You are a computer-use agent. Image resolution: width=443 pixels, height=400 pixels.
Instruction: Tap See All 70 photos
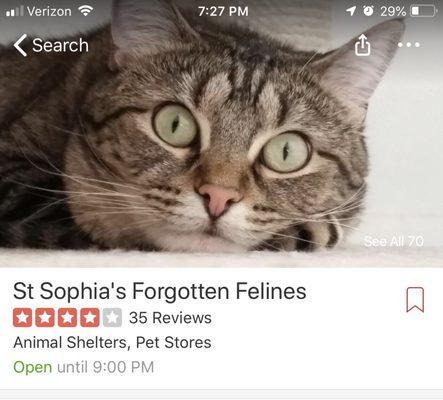[394, 241]
